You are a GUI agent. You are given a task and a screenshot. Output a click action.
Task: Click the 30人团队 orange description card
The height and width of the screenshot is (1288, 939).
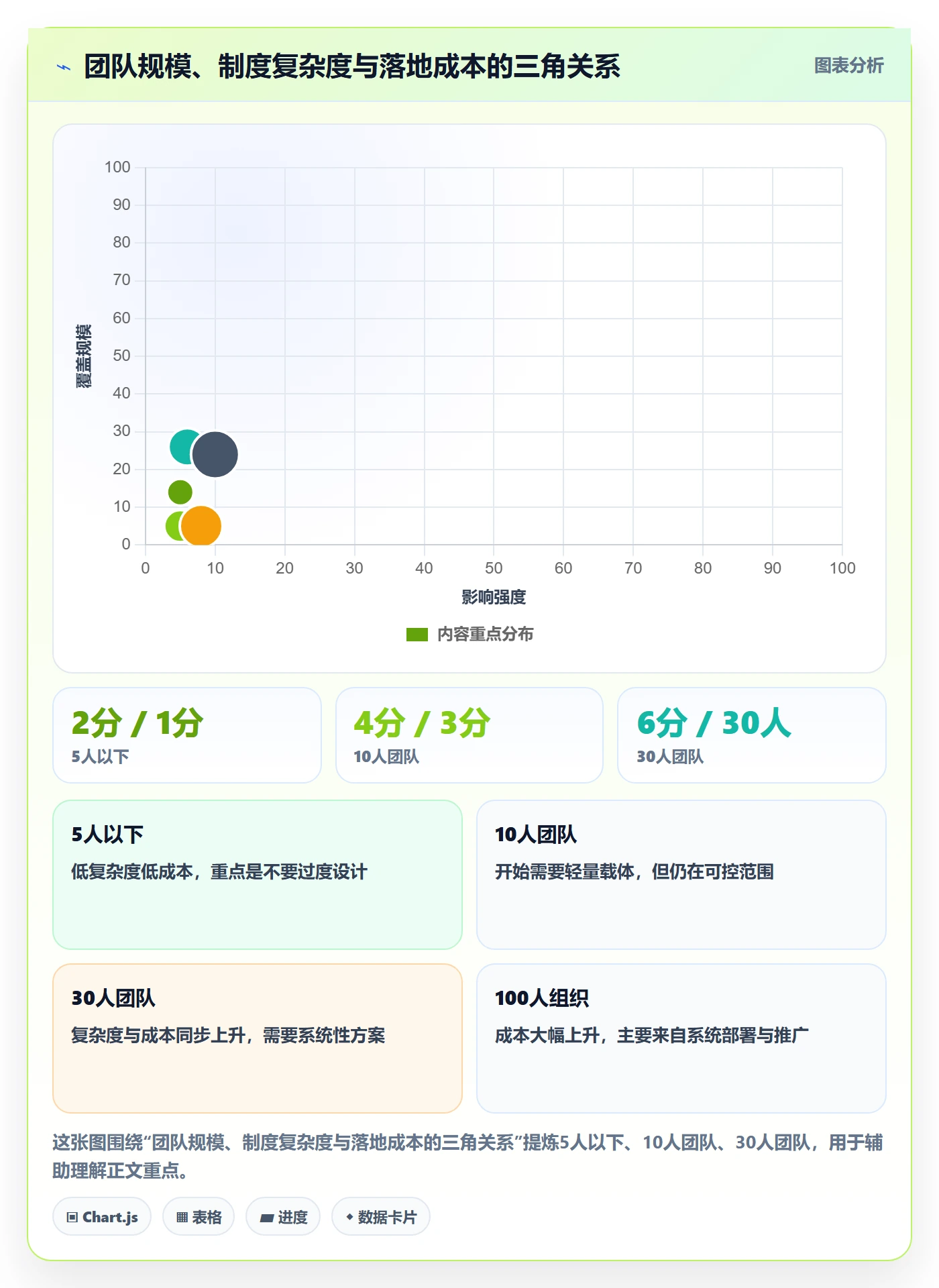pyautogui.click(x=258, y=1038)
